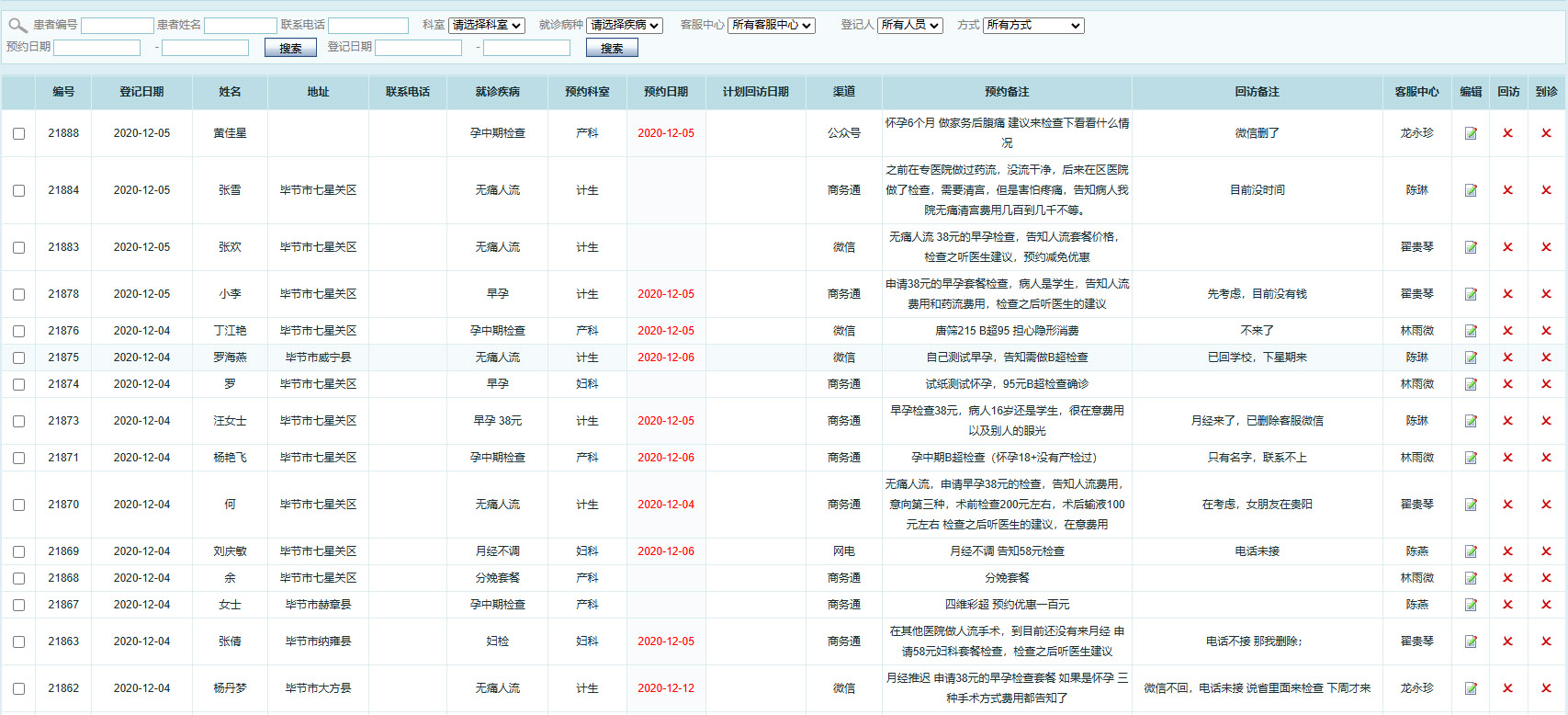Click the 预约日期 end date field
1568x715 pixels.
[206, 48]
